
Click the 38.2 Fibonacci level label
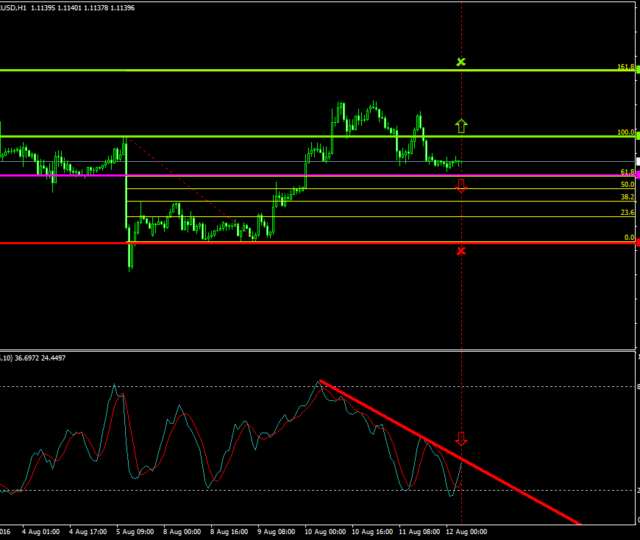click(x=627, y=198)
